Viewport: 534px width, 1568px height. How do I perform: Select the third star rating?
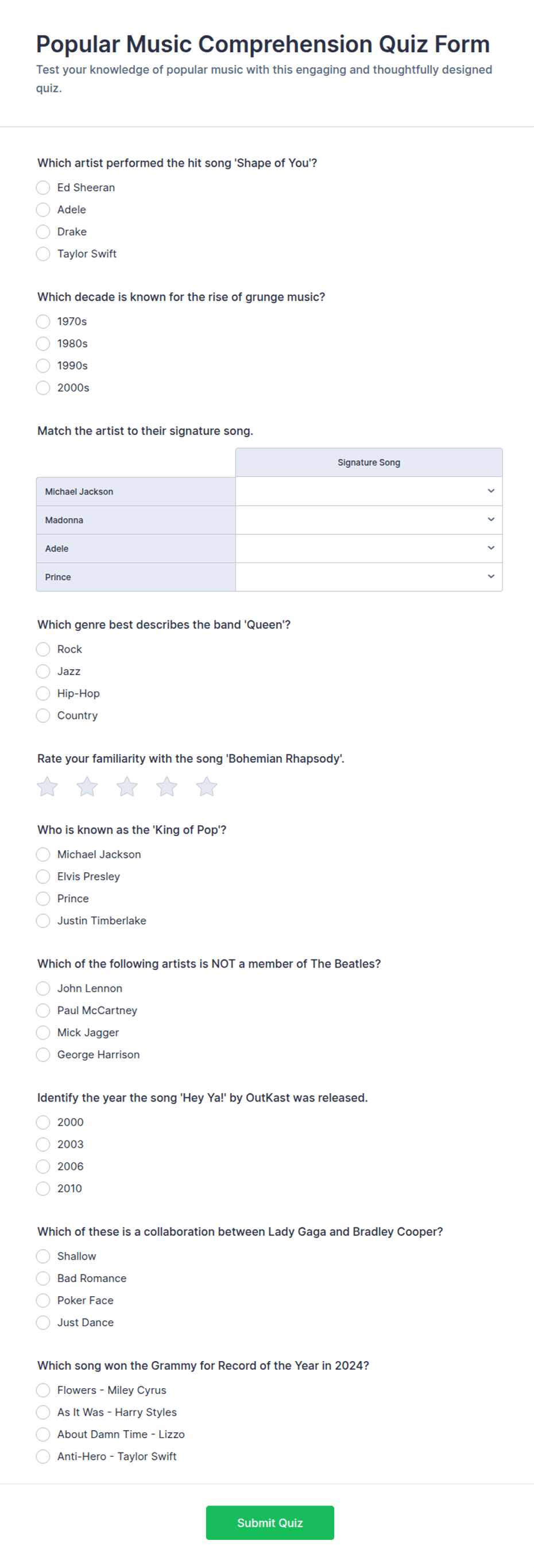point(127,787)
